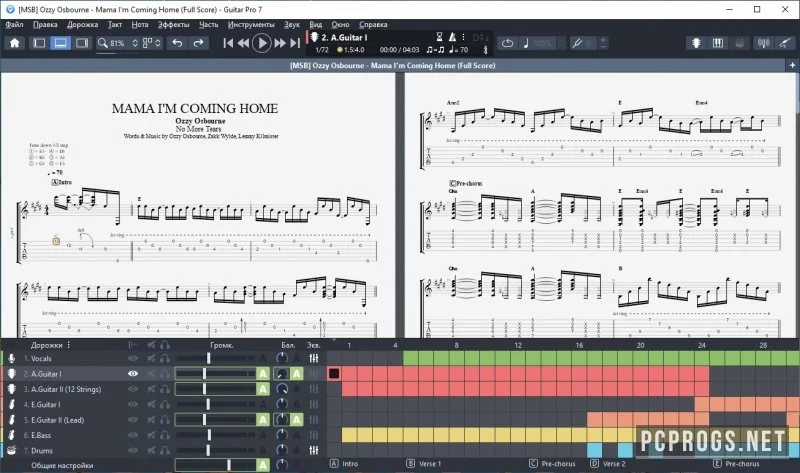The height and width of the screenshot is (473, 800).
Task: Toggle visibility eye for Vocals track
Action: 133,359
